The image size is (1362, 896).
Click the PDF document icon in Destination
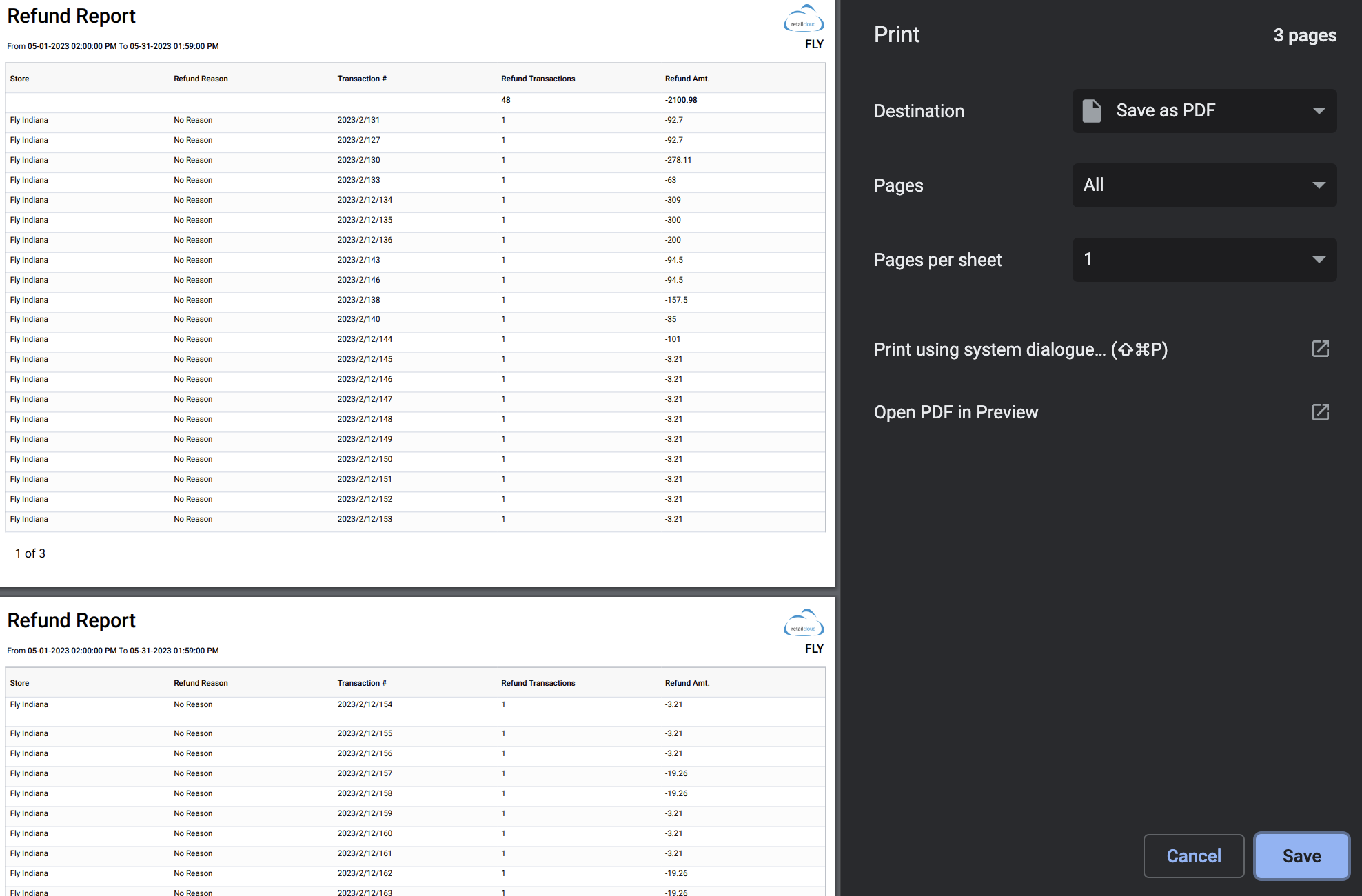1091,111
